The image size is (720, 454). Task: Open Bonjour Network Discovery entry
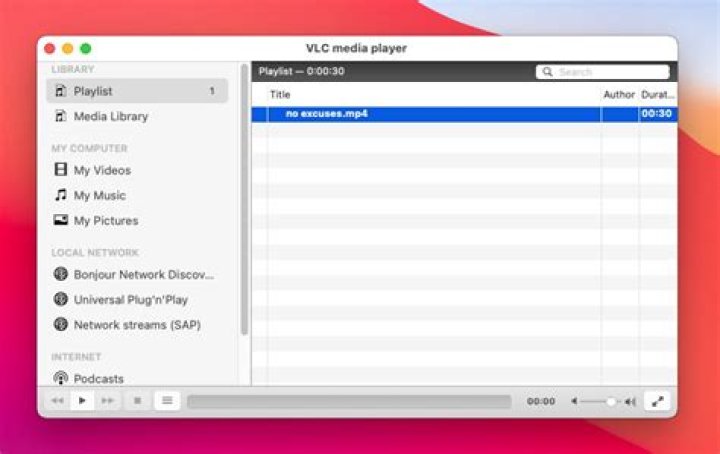(137, 275)
